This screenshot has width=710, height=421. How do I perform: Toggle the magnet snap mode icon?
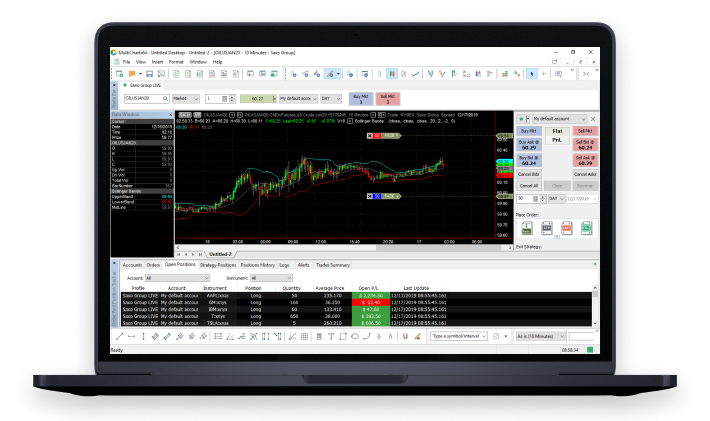click(405, 336)
